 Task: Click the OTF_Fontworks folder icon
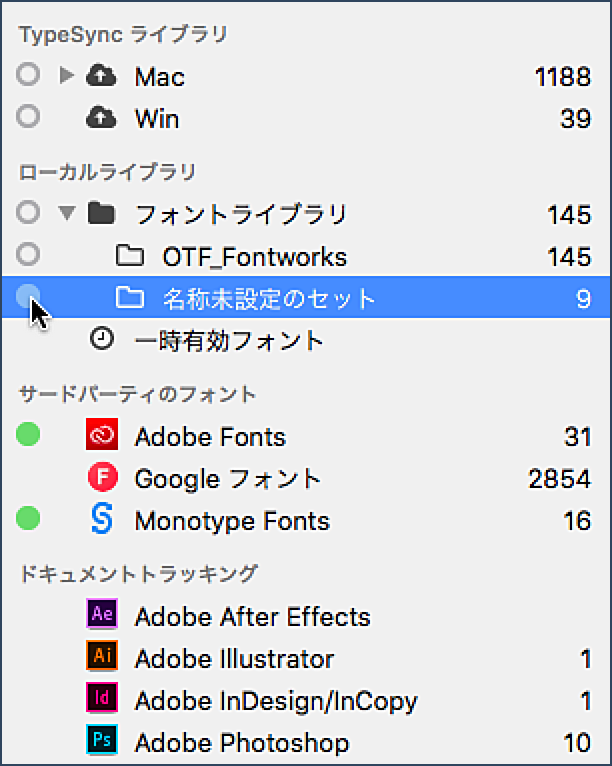(x=130, y=255)
